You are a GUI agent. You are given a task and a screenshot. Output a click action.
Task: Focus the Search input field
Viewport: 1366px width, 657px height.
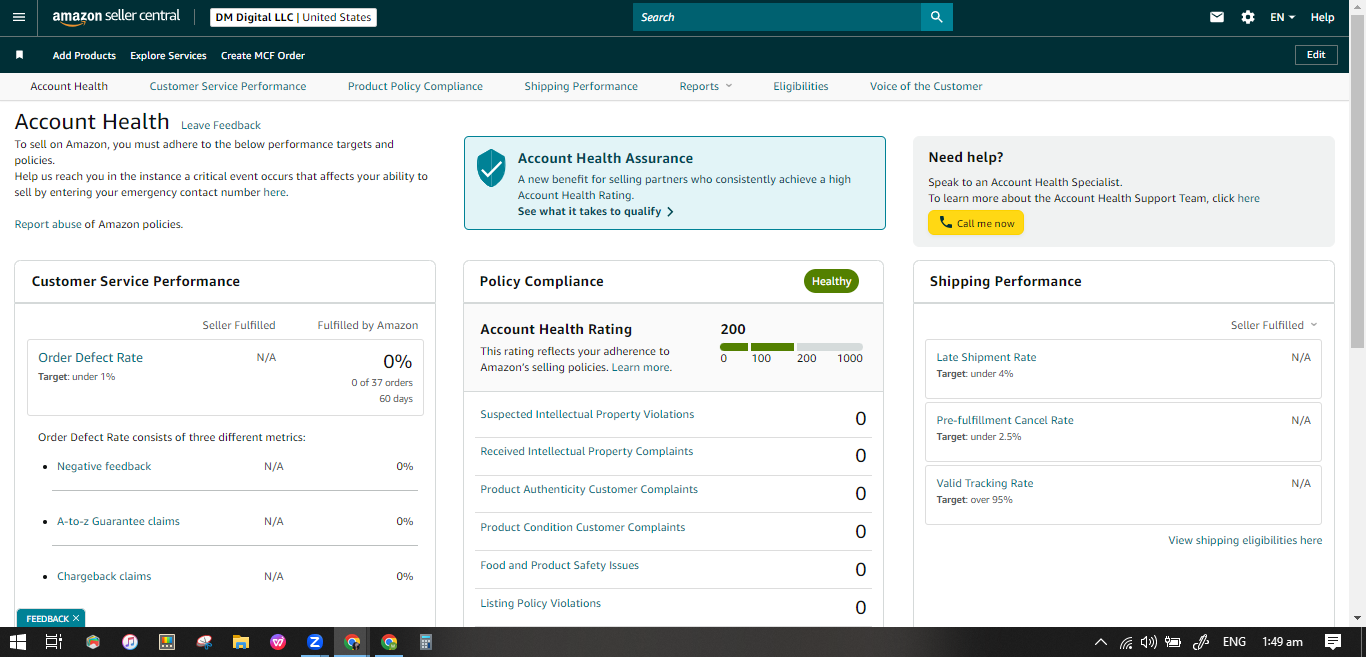(x=777, y=17)
